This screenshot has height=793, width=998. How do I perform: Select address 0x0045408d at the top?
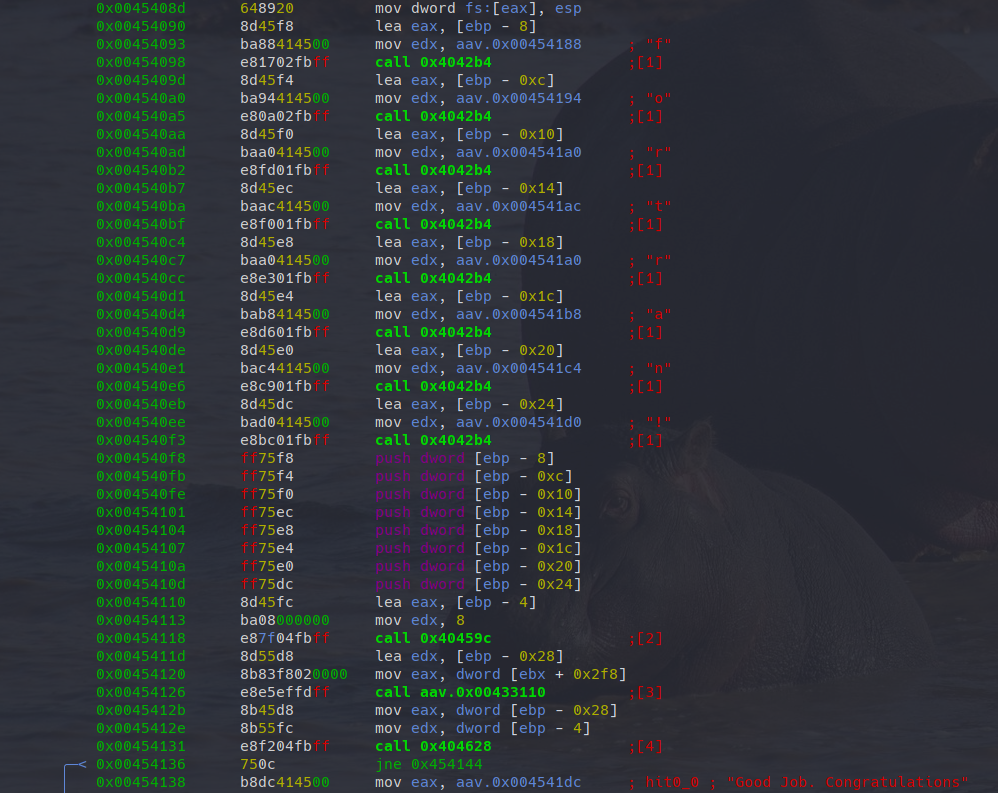[x=140, y=8]
